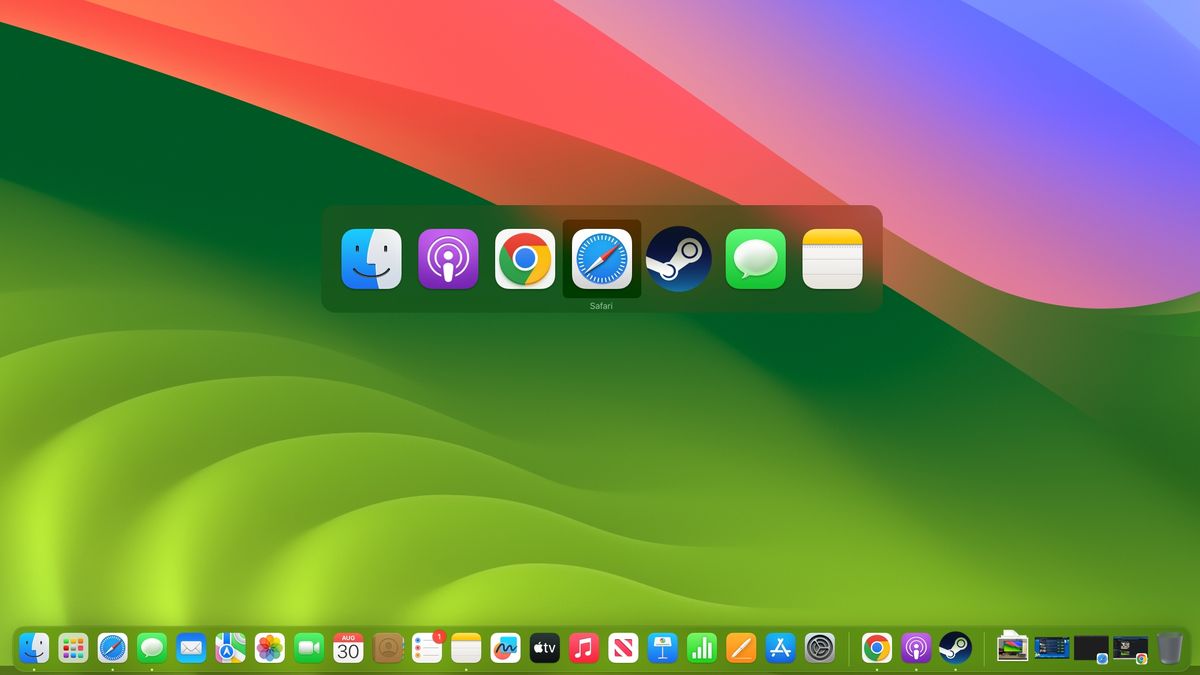Image resolution: width=1200 pixels, height=675 pixels.
Task: Launch Apple Music from the Dock
Action: click(x=583, y=648)
